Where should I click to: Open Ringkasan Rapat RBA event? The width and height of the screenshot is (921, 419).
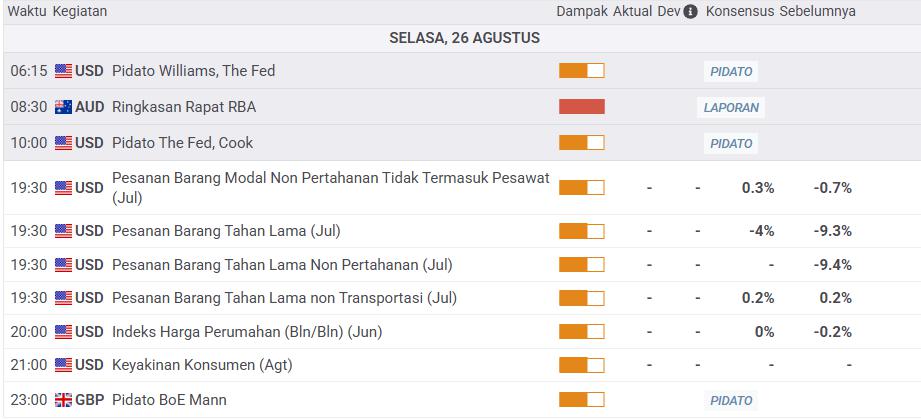coord(184,107)
